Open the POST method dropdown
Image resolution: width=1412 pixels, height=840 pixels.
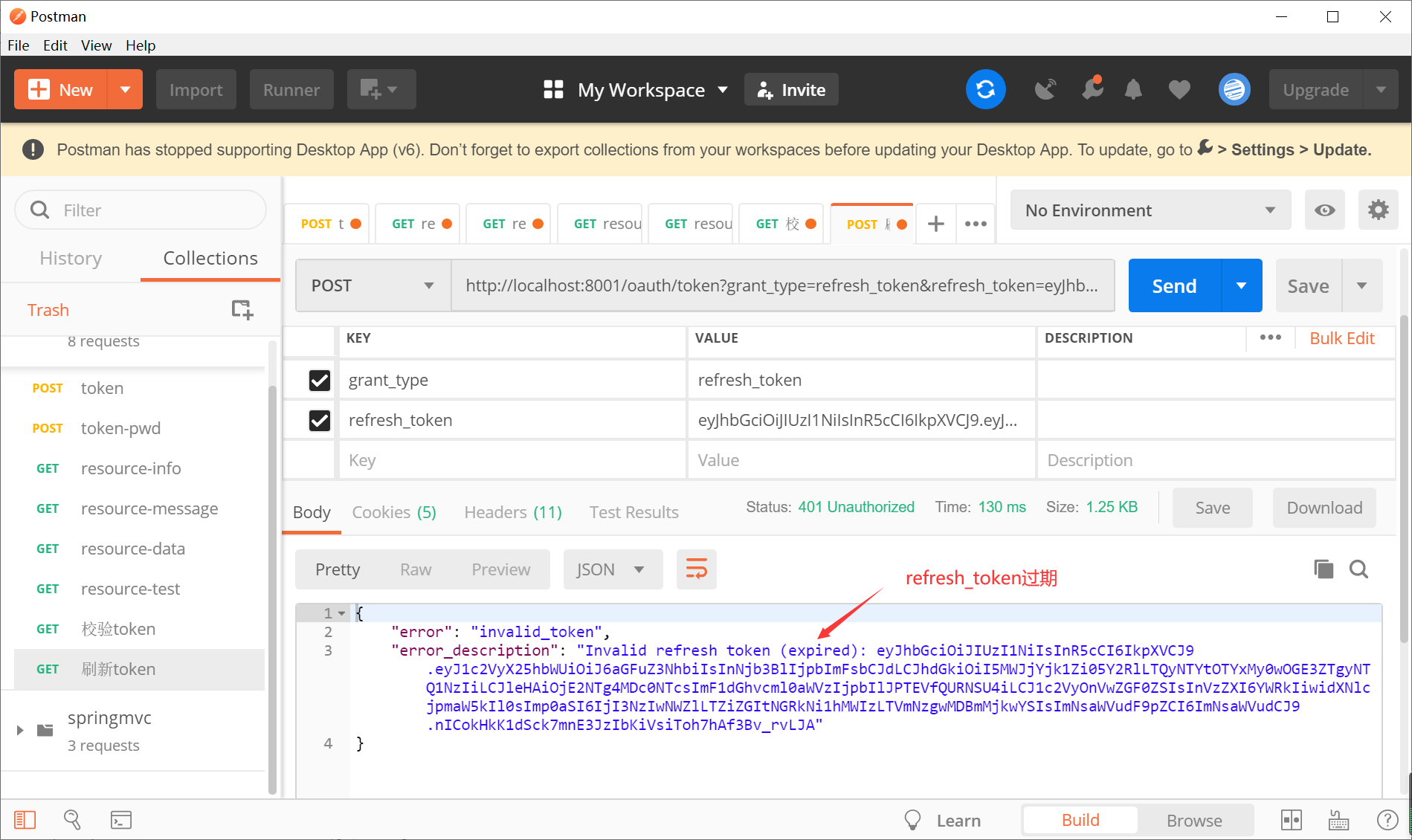(x=373, y=285)
